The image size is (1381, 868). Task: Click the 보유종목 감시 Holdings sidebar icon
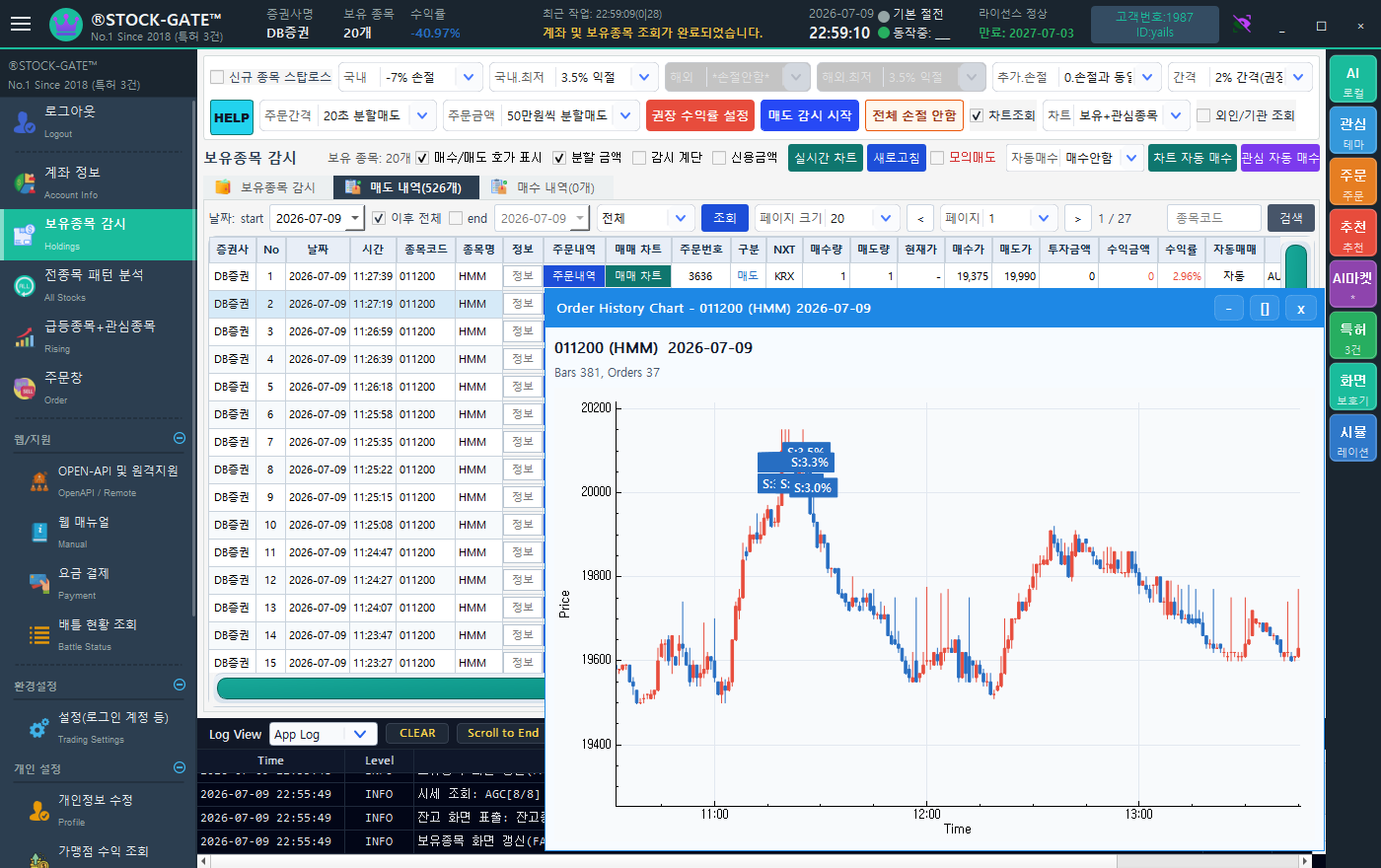(25, 235)
